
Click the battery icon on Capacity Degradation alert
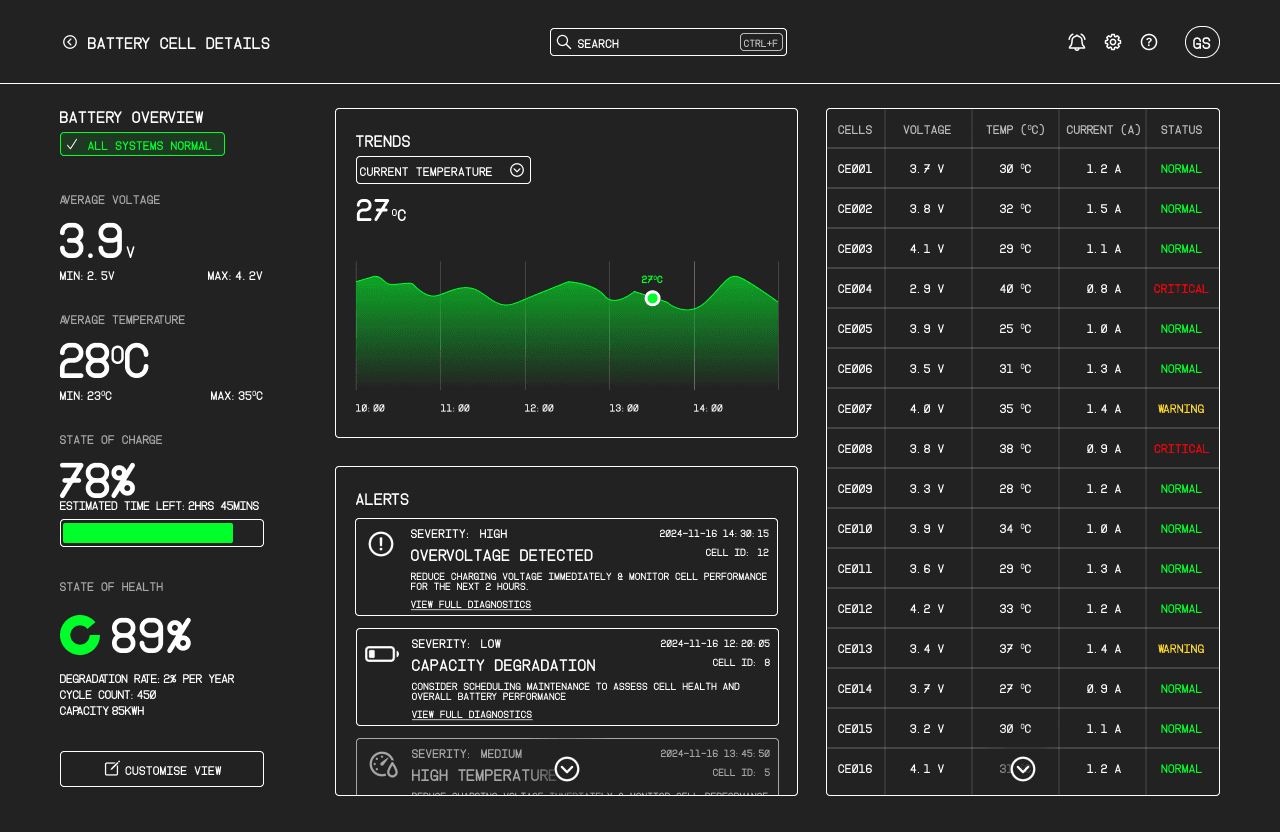pos(382,654)
